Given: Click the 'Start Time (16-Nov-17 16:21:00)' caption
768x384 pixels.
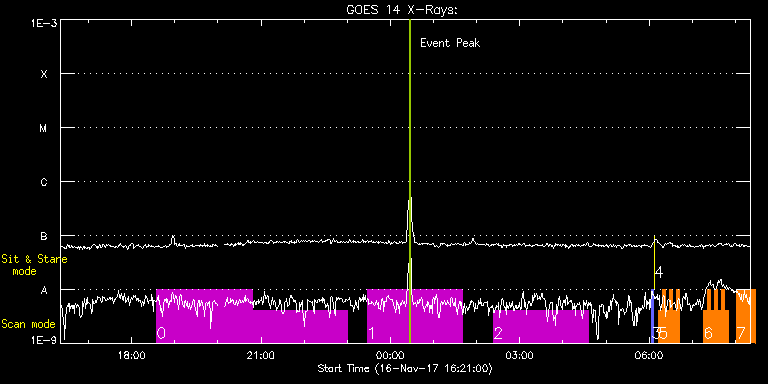Looking at the screenshot, I should (405, 368).
